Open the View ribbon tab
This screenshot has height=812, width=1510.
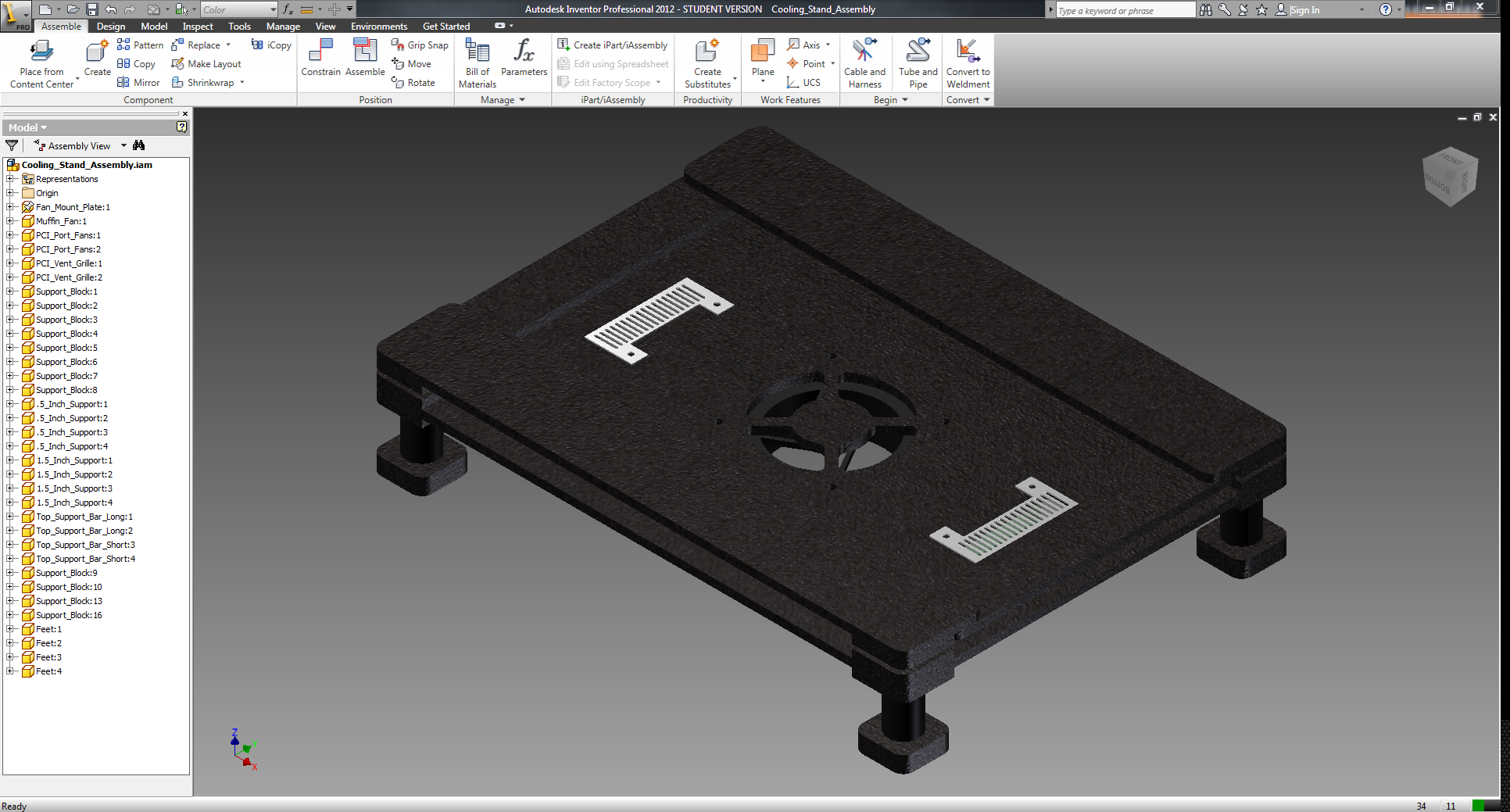tap(326, 27)
